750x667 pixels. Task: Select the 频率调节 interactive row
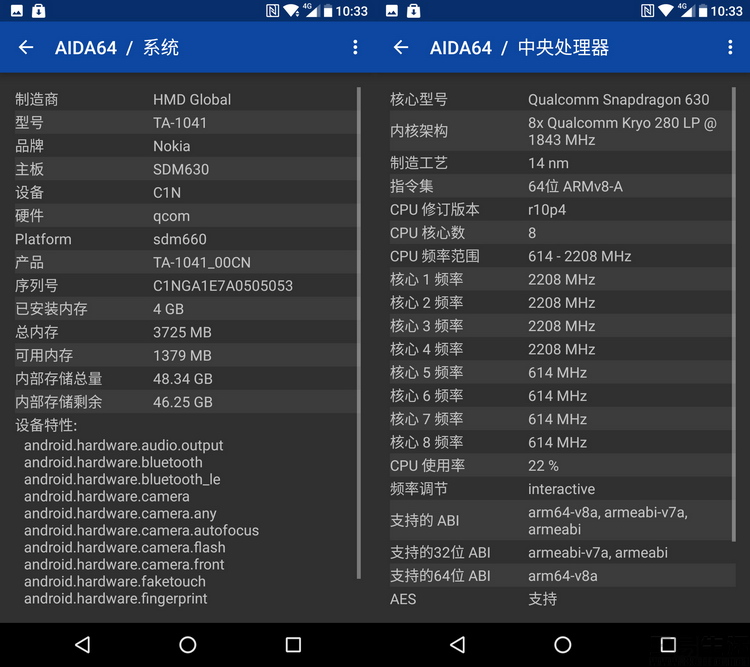pyautogui.click(x=560, y=489)
